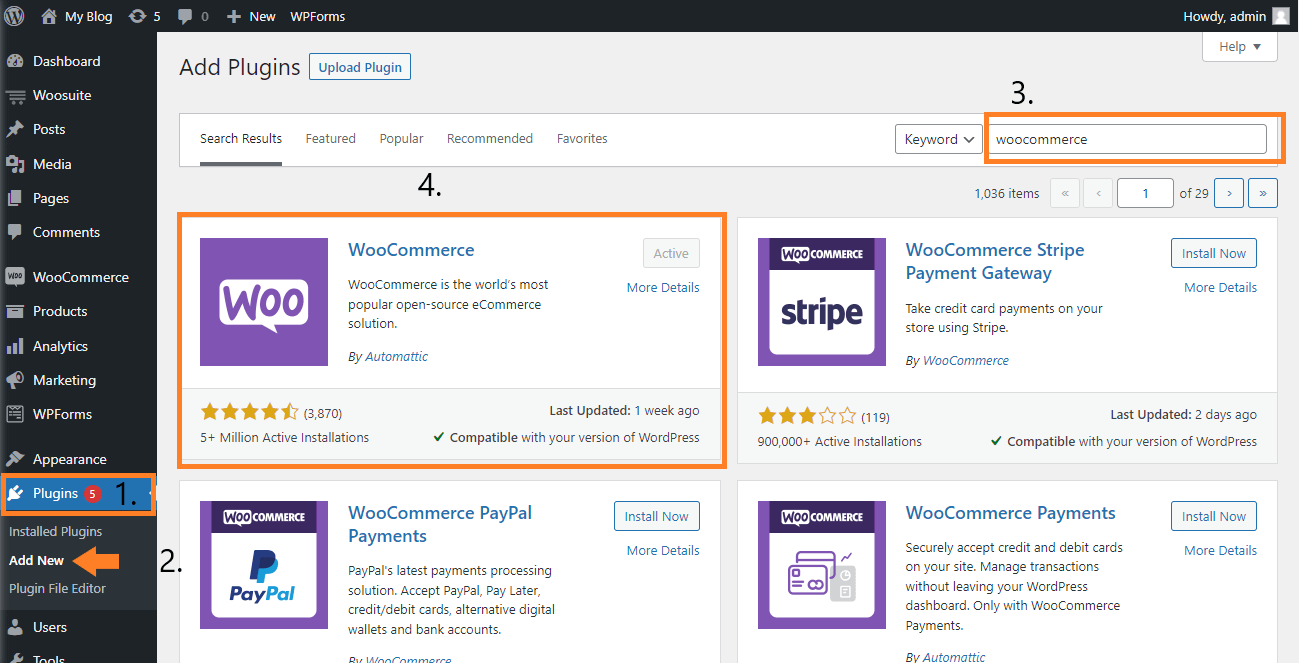This screenshot has height=663, width=1299.
Task: Install WooCommerce Payments now
Action: coord(1214,516)
